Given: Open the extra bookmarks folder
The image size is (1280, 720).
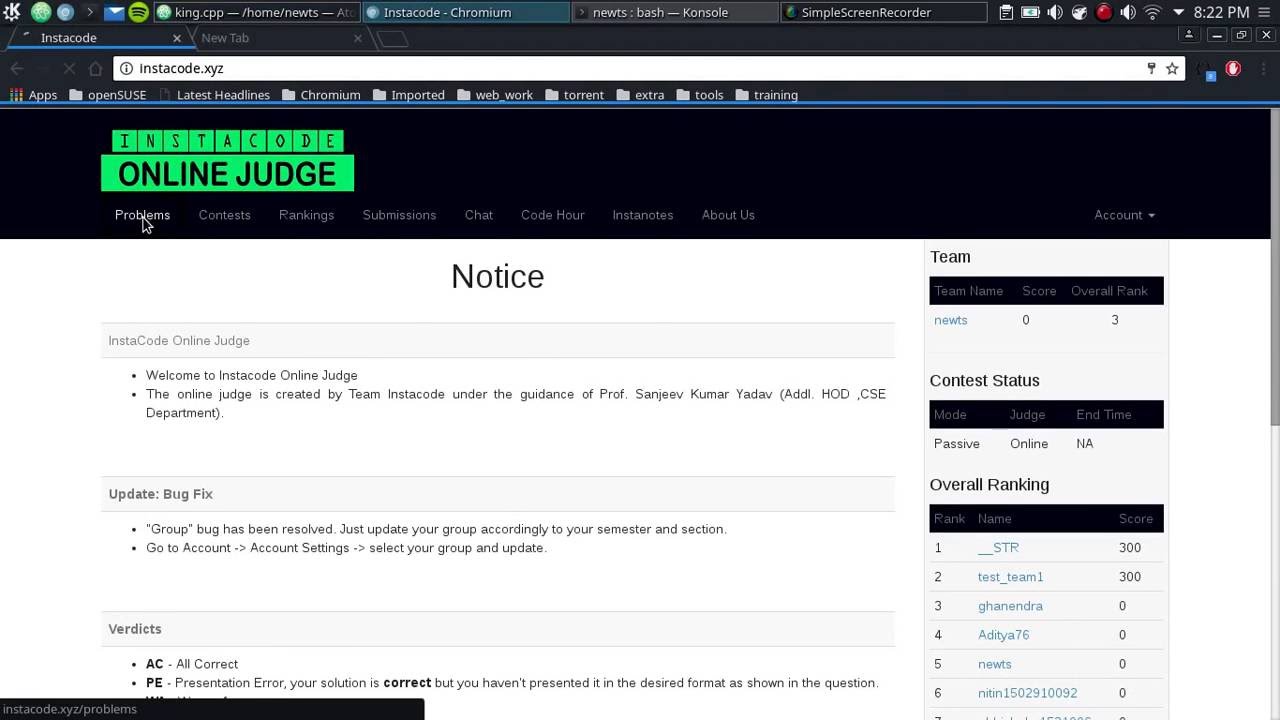Looking at the screenshot, I should [640, 95].
